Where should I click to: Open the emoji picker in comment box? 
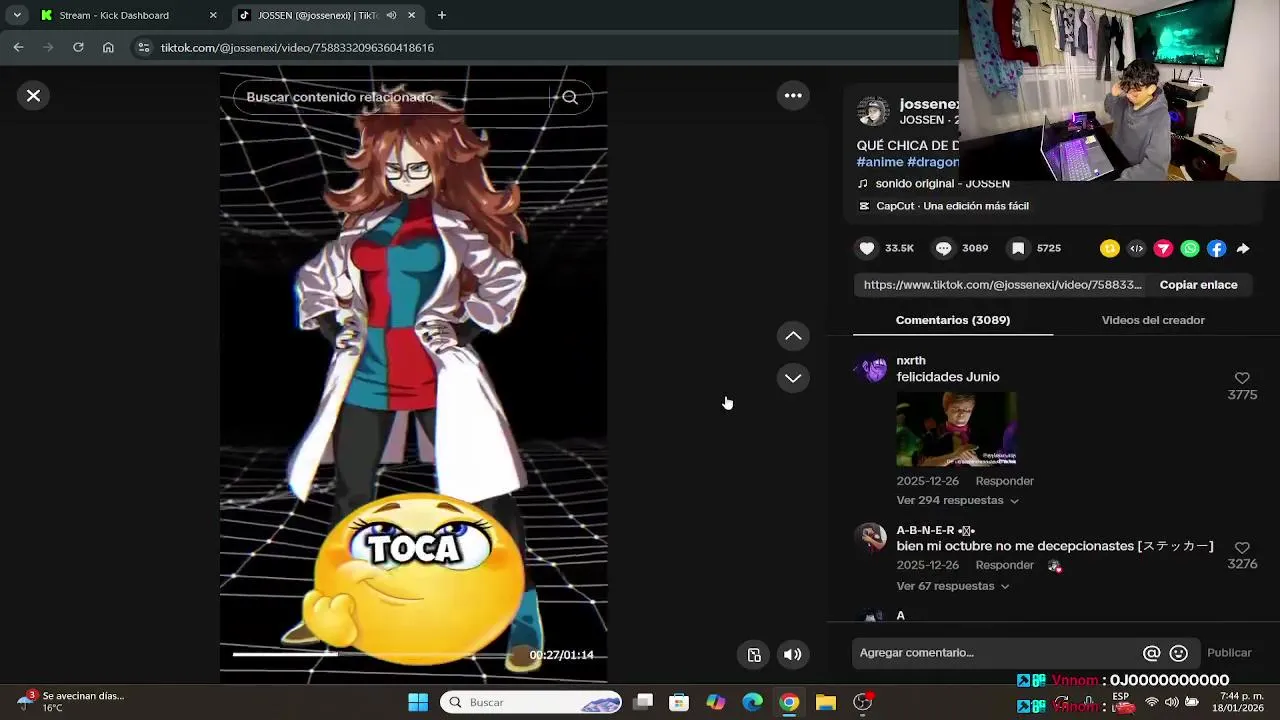1179,653
